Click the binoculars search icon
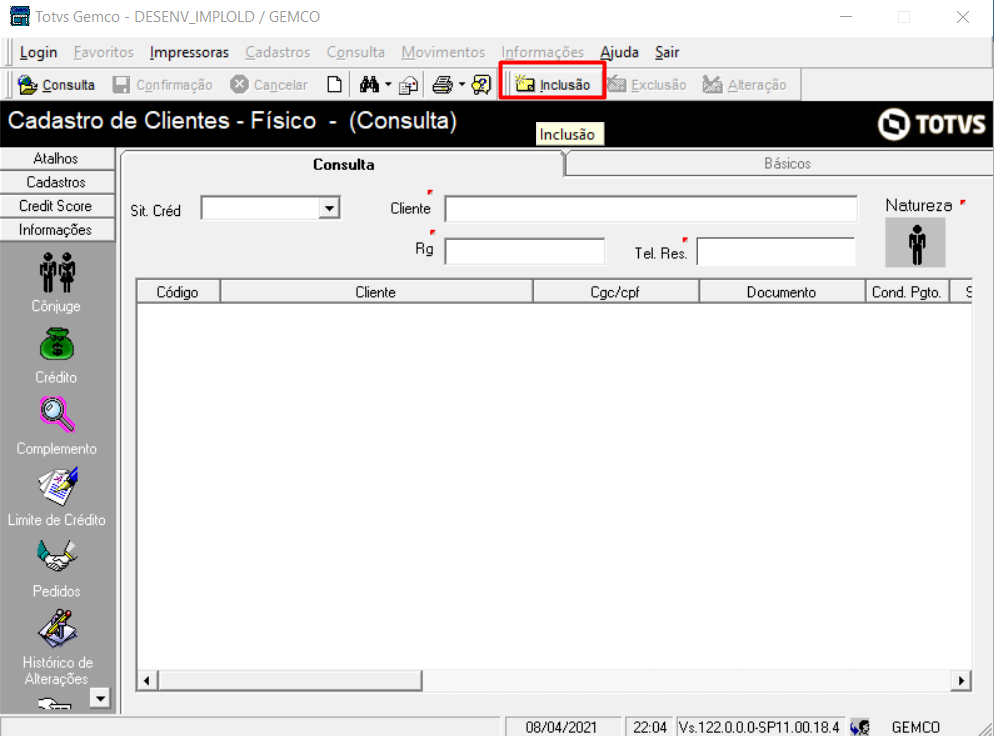The height and width of the screenshot is (736, 994). 369,84
